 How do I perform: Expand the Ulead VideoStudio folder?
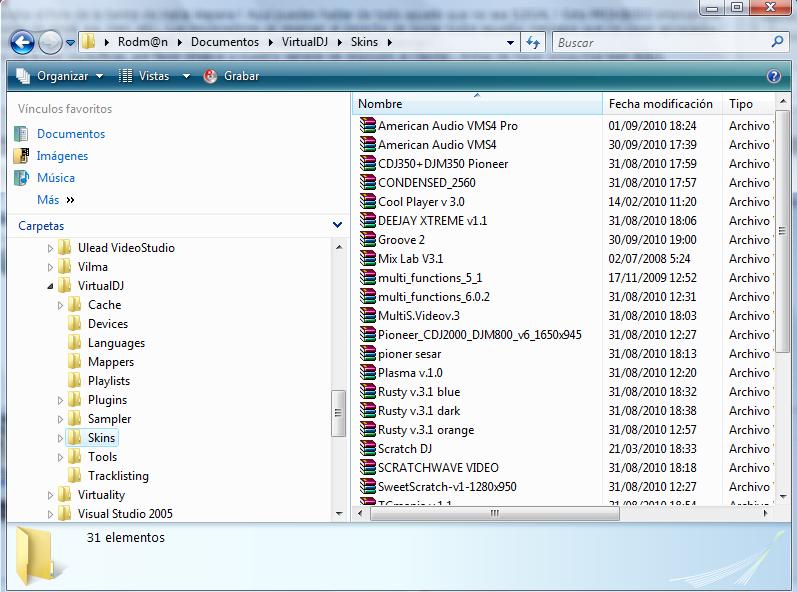[x=50, y=248]
